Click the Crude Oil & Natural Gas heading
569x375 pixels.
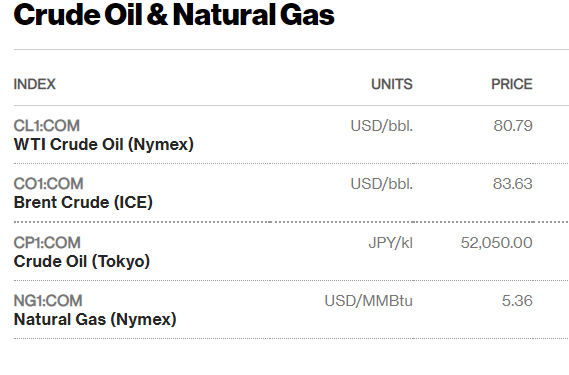174,15
